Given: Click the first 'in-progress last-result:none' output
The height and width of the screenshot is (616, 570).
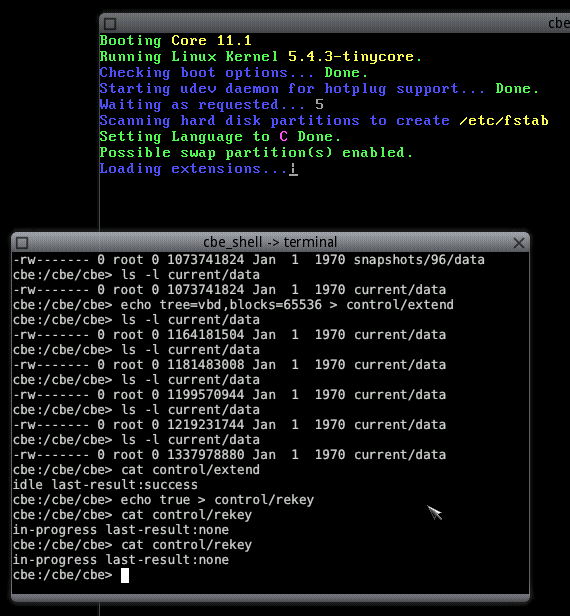Looking at the screenshot, I should tap(121, 530).
